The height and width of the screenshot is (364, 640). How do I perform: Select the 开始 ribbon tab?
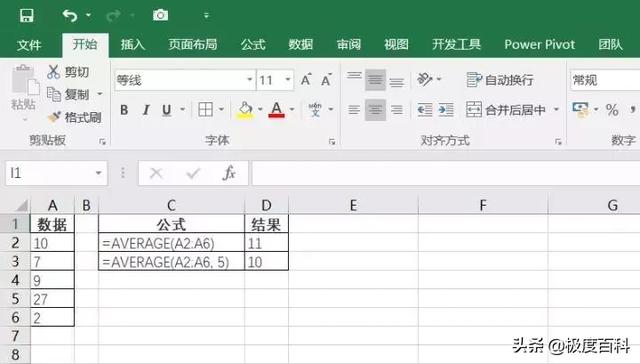85,44
